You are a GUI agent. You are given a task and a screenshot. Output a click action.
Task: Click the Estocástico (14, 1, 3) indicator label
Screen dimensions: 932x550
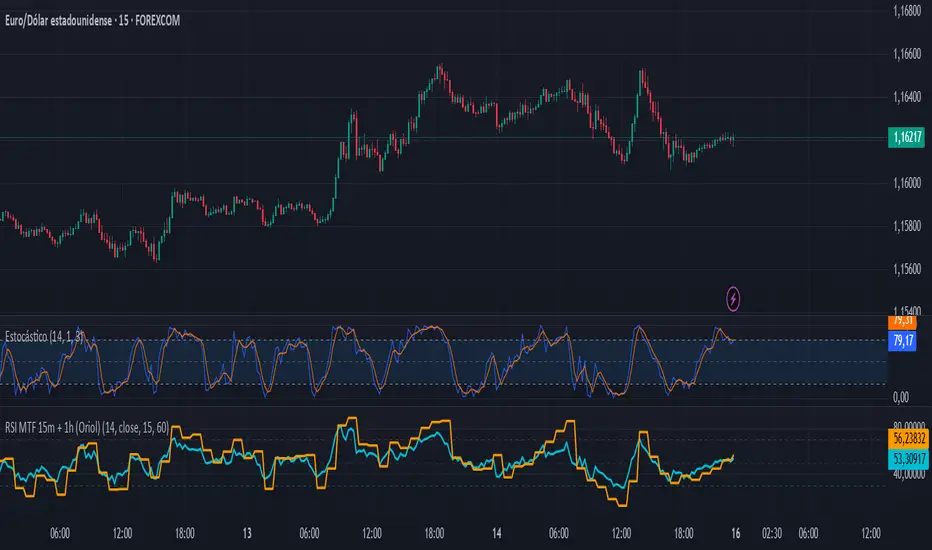tap(44, 337)
